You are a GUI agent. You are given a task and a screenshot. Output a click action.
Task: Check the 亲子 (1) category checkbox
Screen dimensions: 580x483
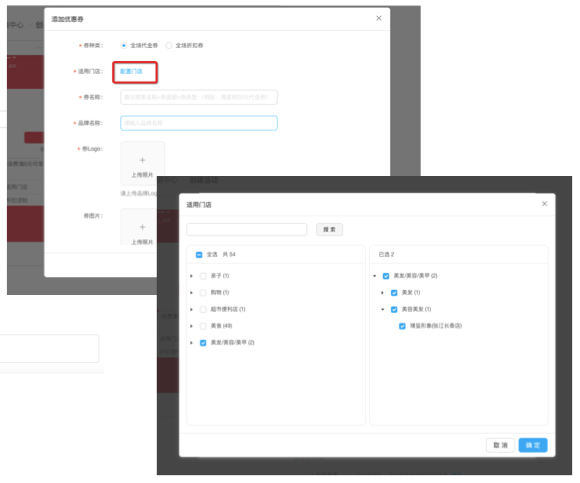tap(203, 276)
